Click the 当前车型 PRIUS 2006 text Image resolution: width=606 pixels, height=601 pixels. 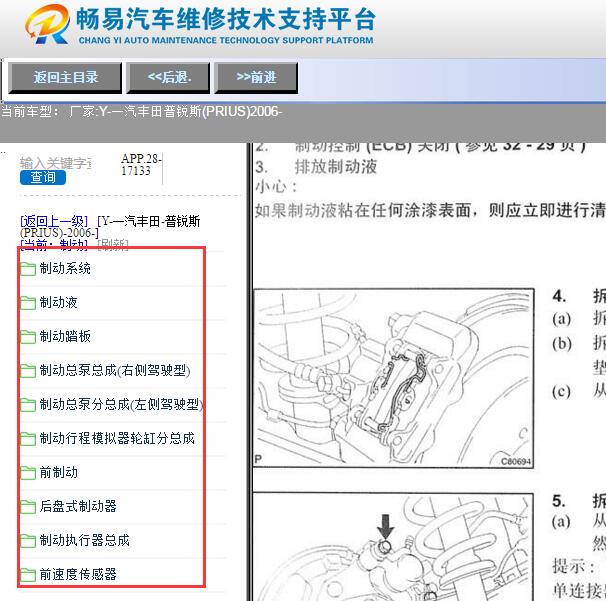(141, 111)
